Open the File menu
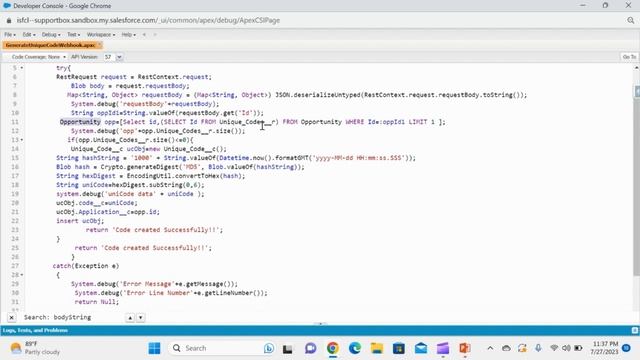Image resolution: width=640 pixels, height=360 pixels. 10,35
